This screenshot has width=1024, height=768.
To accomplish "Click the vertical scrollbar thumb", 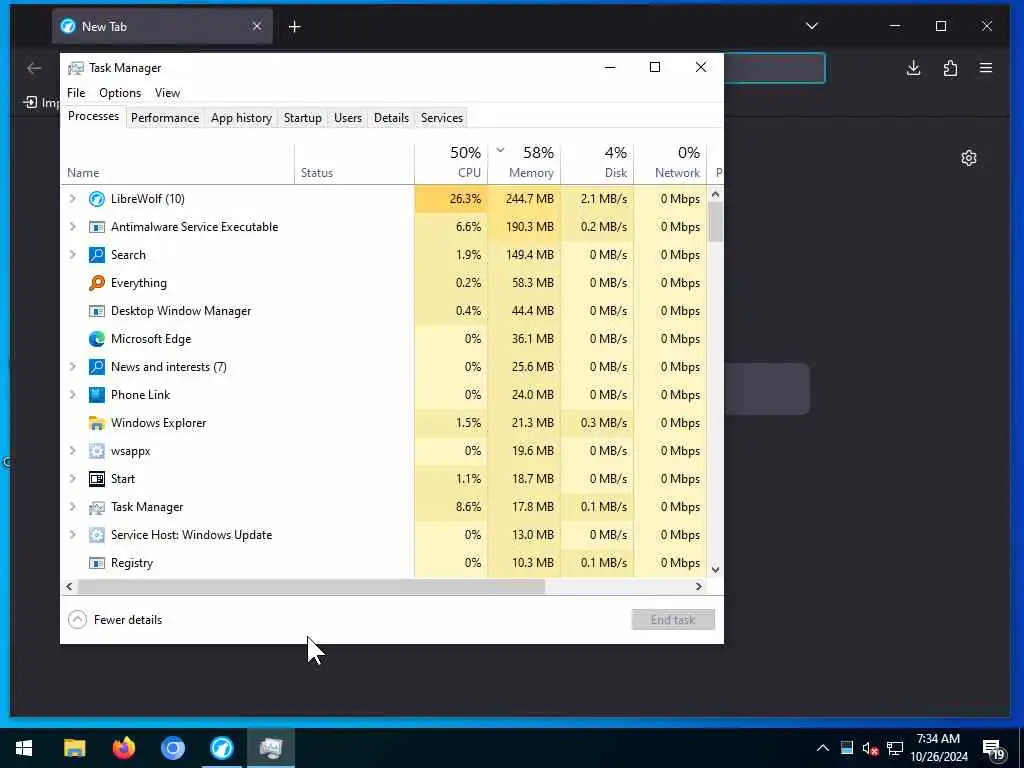I will 716,221.
